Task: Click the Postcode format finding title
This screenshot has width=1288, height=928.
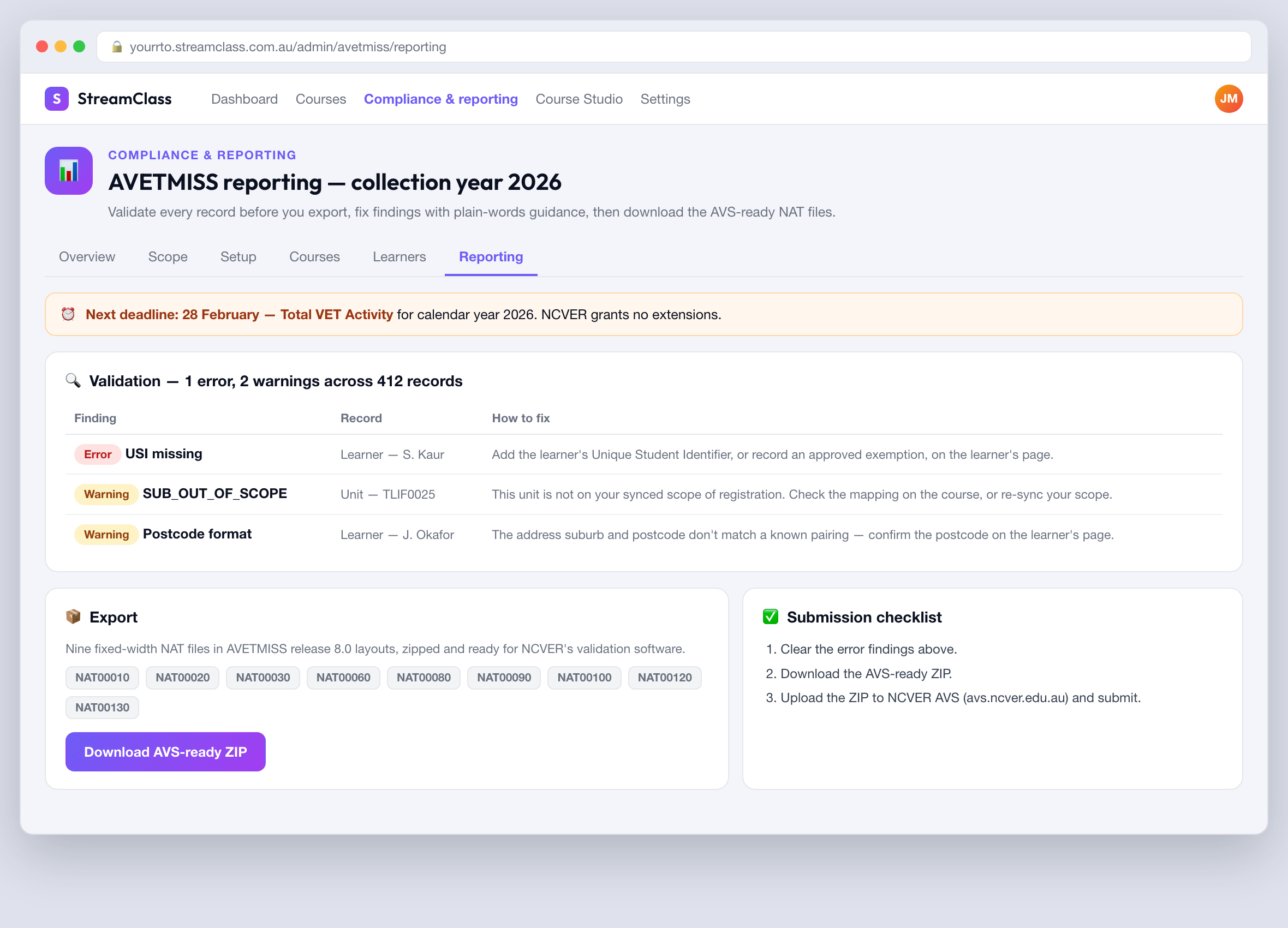Action: click(197, 534)
